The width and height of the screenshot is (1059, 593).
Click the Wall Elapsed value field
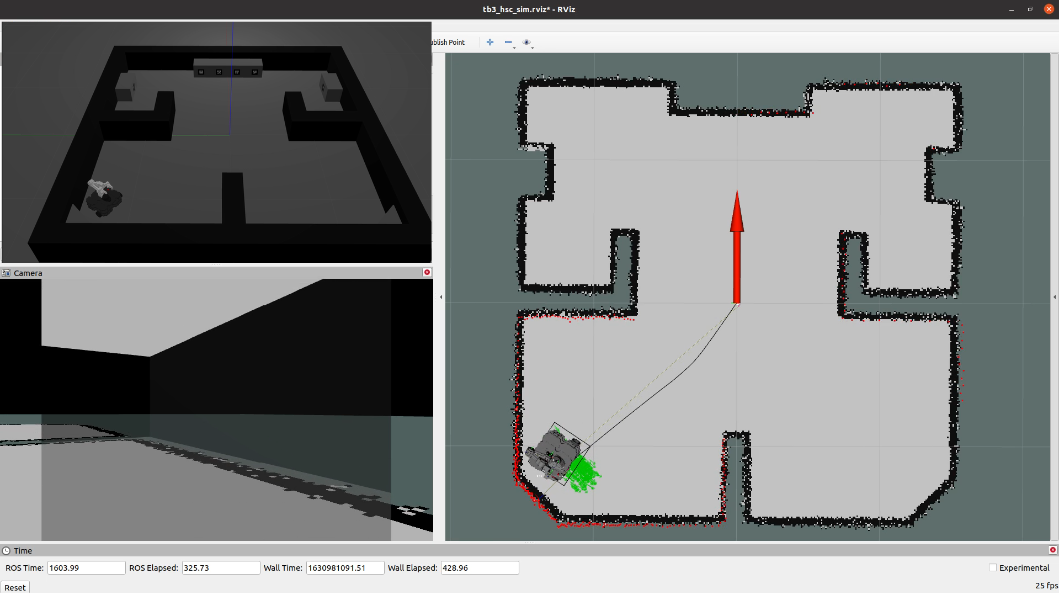(x=479, y=568)
